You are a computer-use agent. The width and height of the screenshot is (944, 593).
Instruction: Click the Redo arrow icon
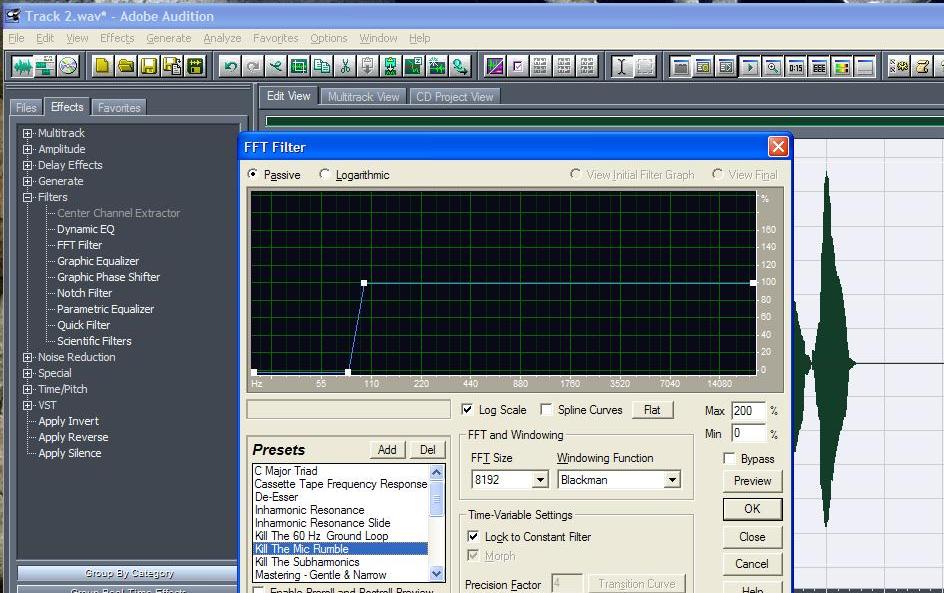pyautogui.click(x=253, y=66)
